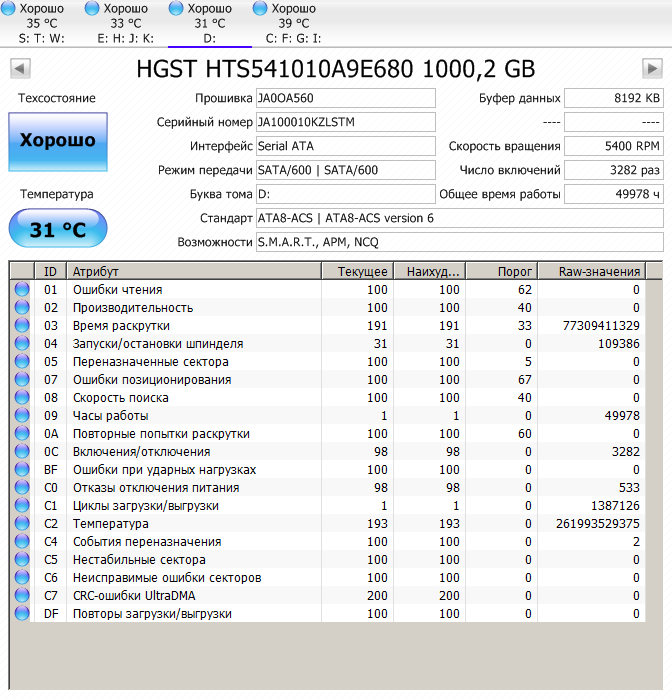Viewport: 672px width, 699px height.
Task: Open the S: T: W: disk tab
Action: [41, 24]
